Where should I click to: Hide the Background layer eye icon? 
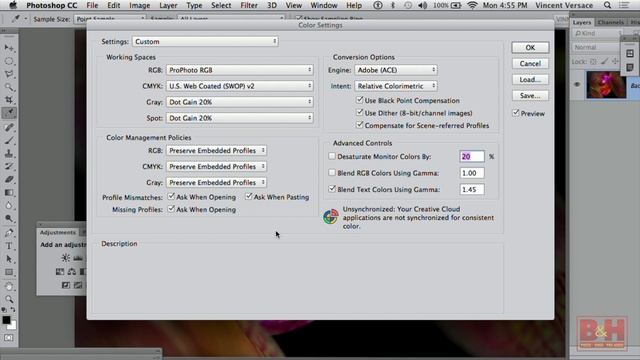[577, 84]
